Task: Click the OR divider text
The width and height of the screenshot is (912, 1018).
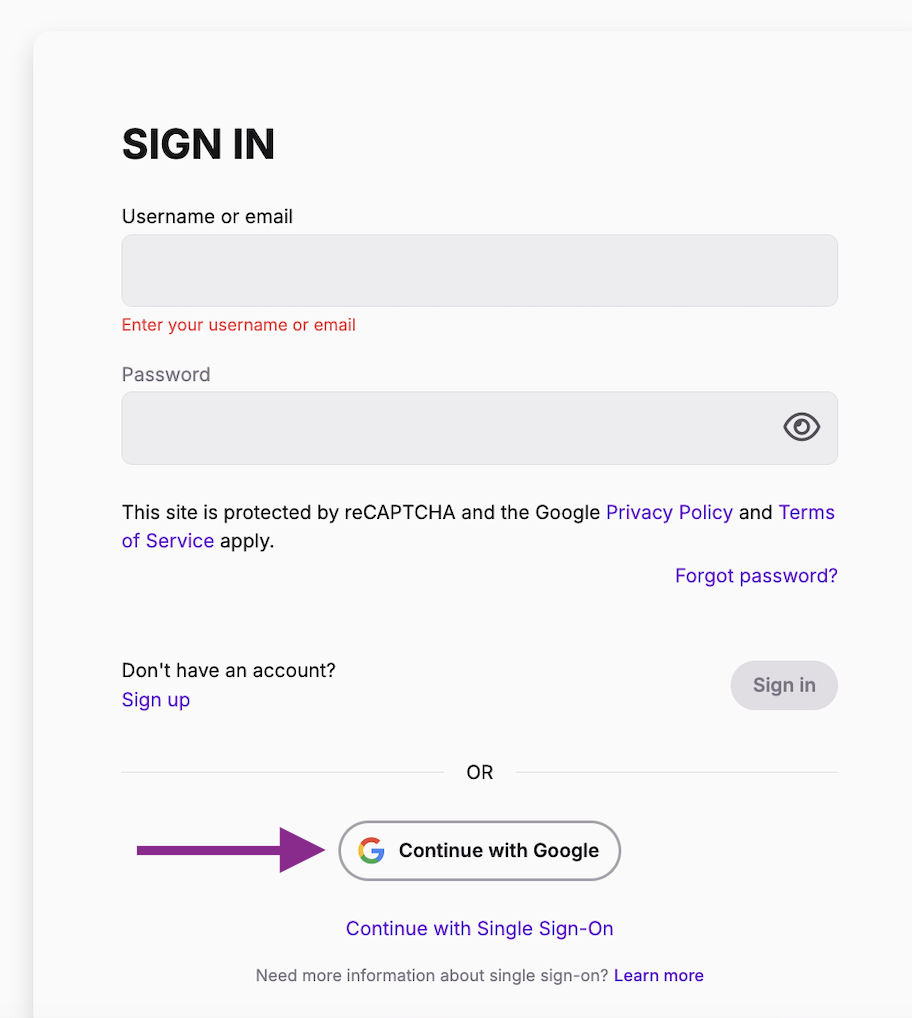Action: click(x=480, y=772)
